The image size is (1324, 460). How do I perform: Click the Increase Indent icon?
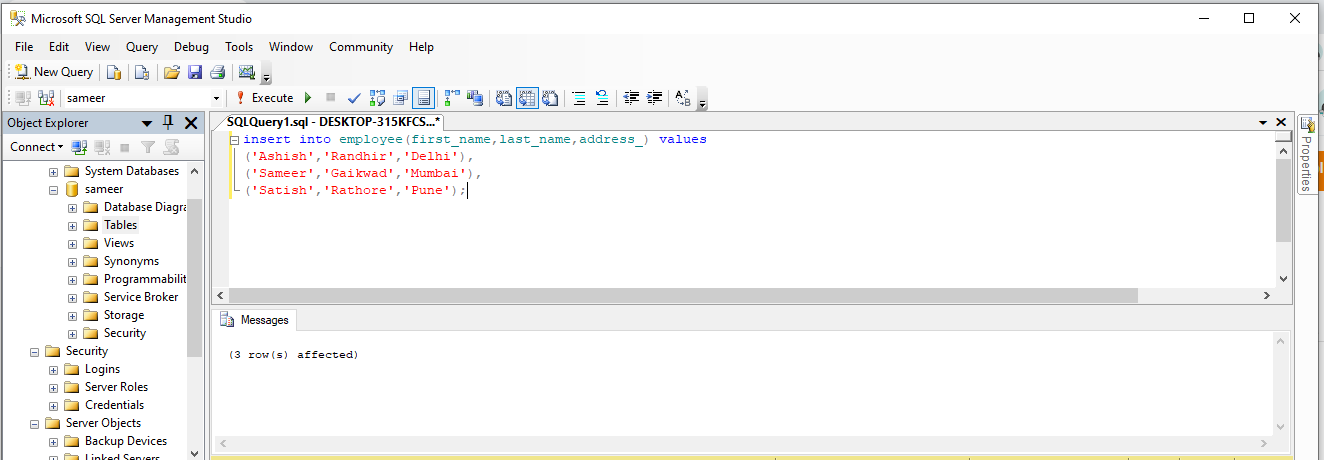[x=654, y=98]
